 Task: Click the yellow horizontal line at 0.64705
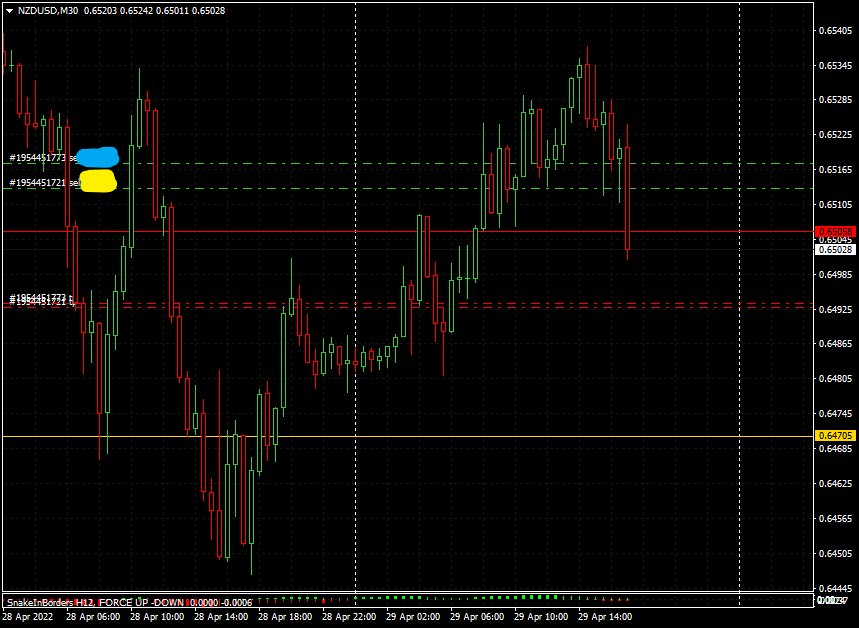click(x=408, y=436)
